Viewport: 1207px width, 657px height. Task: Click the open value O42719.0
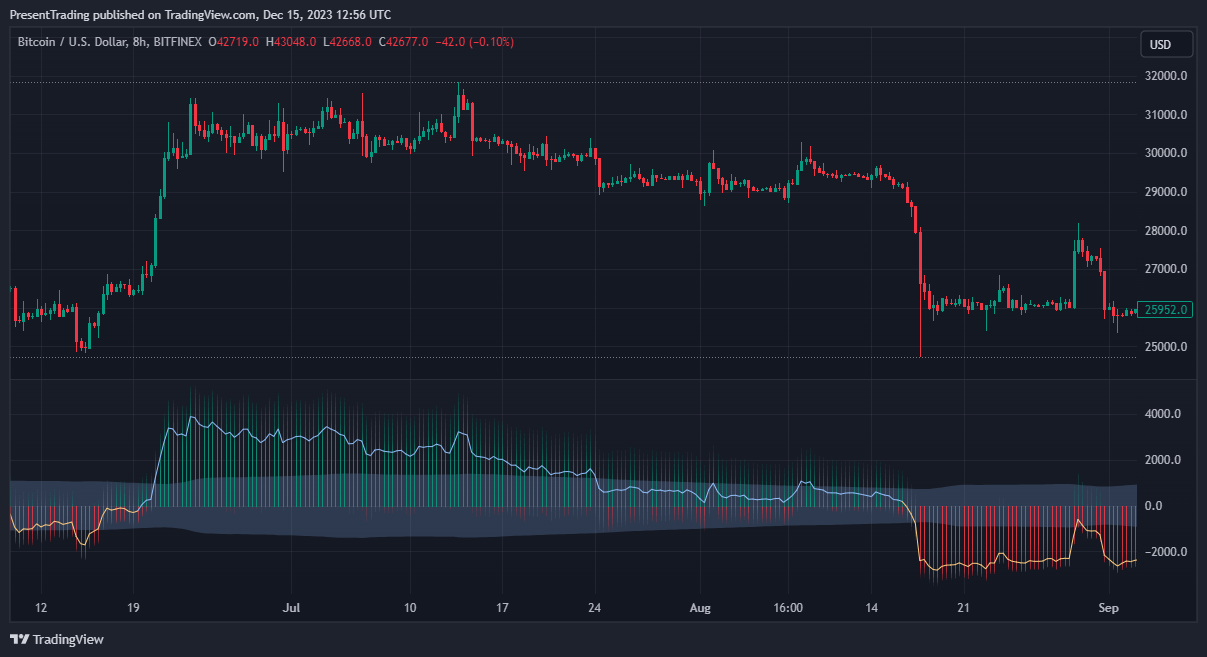point(233,42)
